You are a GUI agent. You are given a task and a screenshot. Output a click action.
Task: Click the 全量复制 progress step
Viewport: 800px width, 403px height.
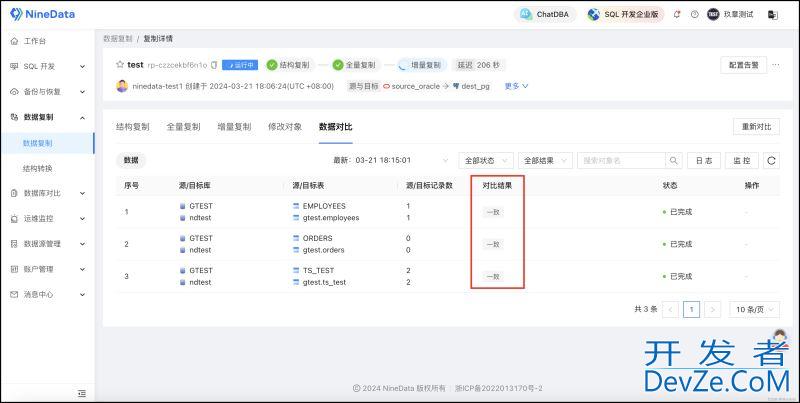[x=354, y=65]
